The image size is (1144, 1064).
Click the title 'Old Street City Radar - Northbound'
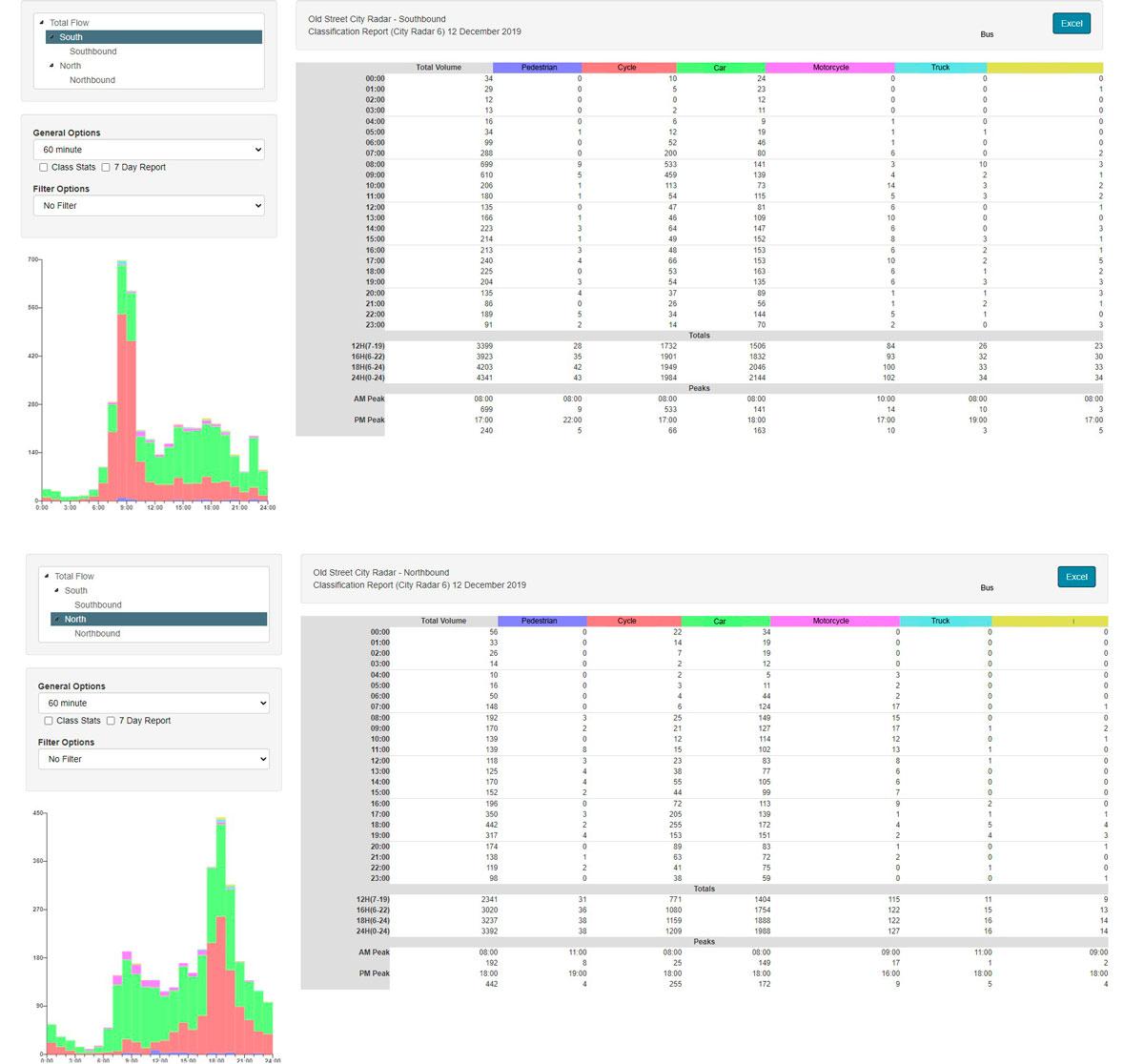381,573
